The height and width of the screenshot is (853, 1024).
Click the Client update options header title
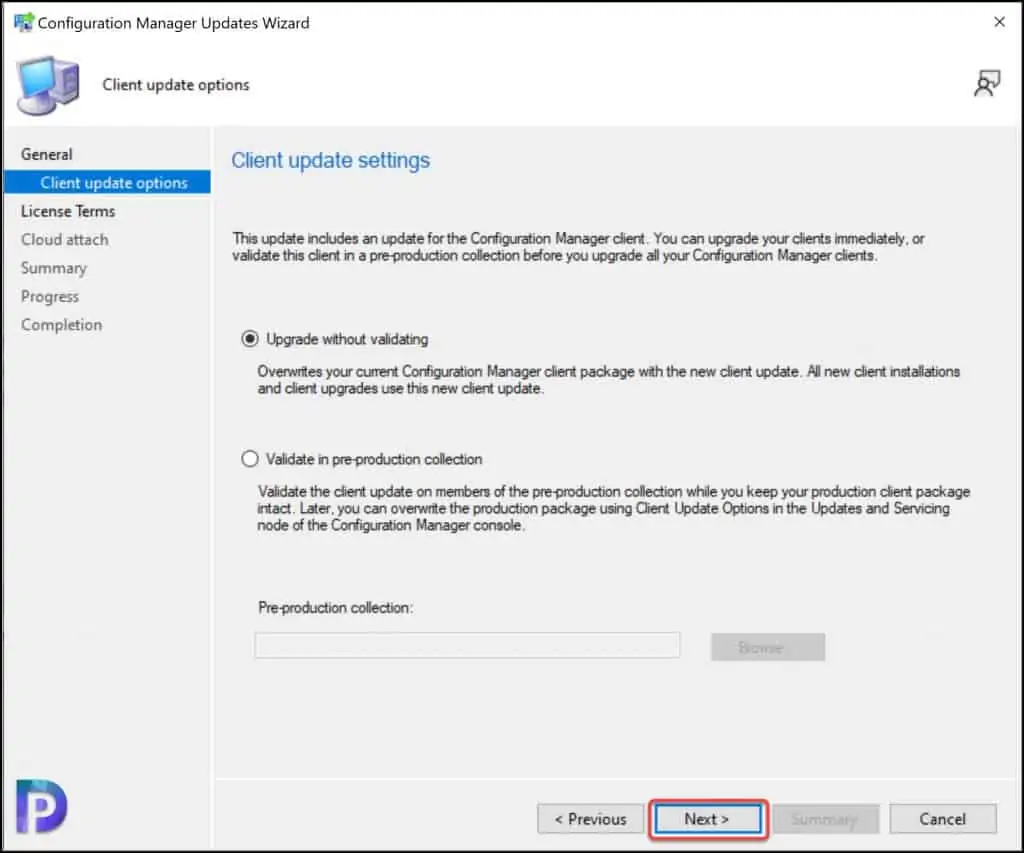[176, 85]
